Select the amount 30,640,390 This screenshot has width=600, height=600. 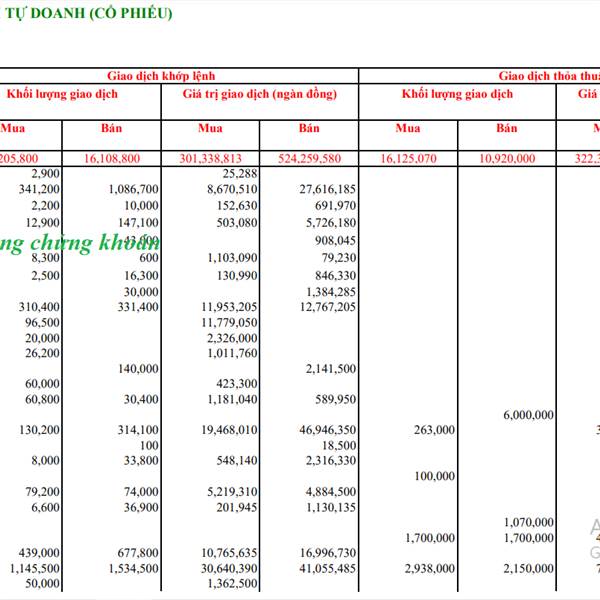[229, 568]
